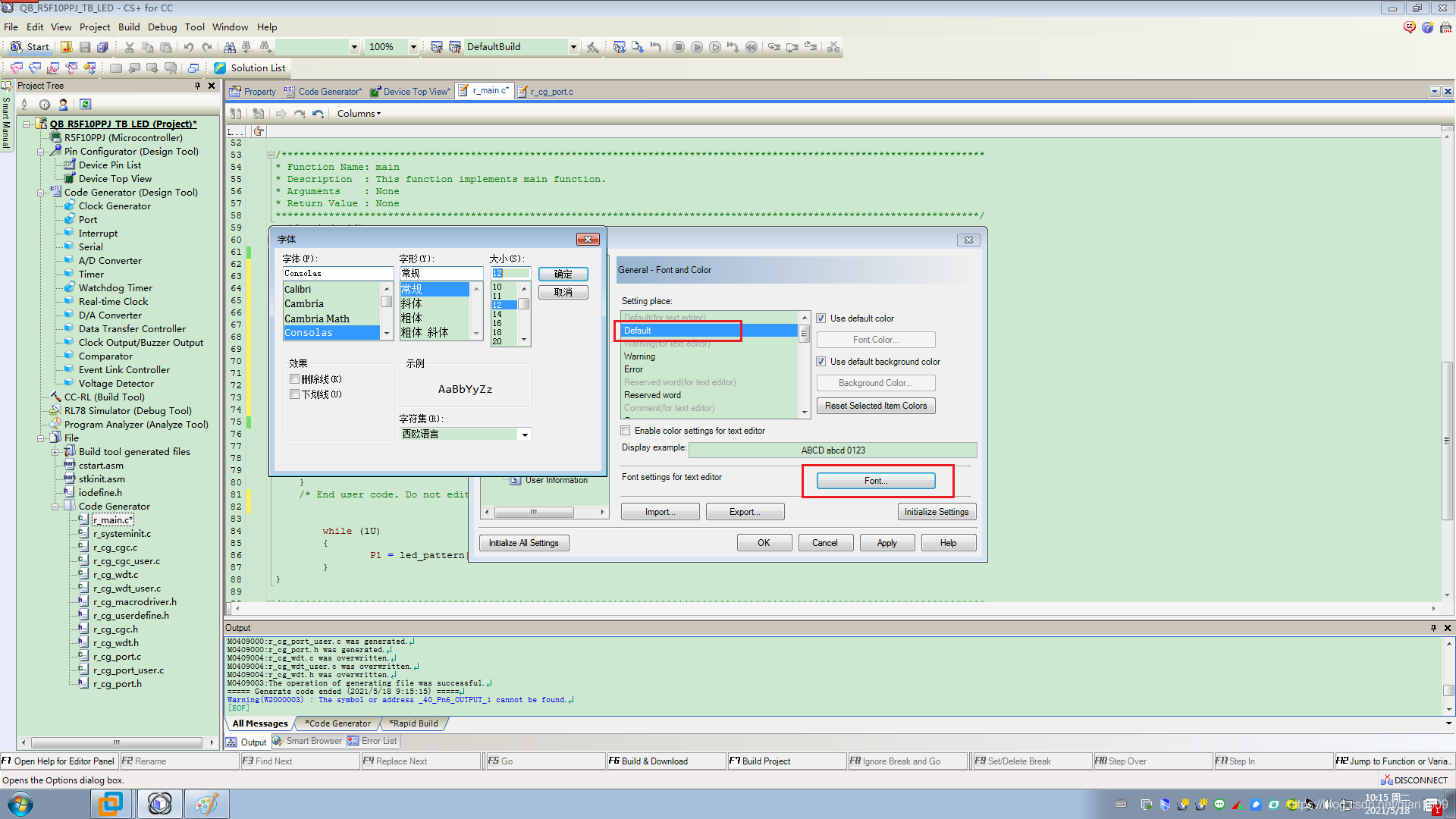Click the refresh icon in Project Tree
The image size is (1456, 819).
coord(85,105)
